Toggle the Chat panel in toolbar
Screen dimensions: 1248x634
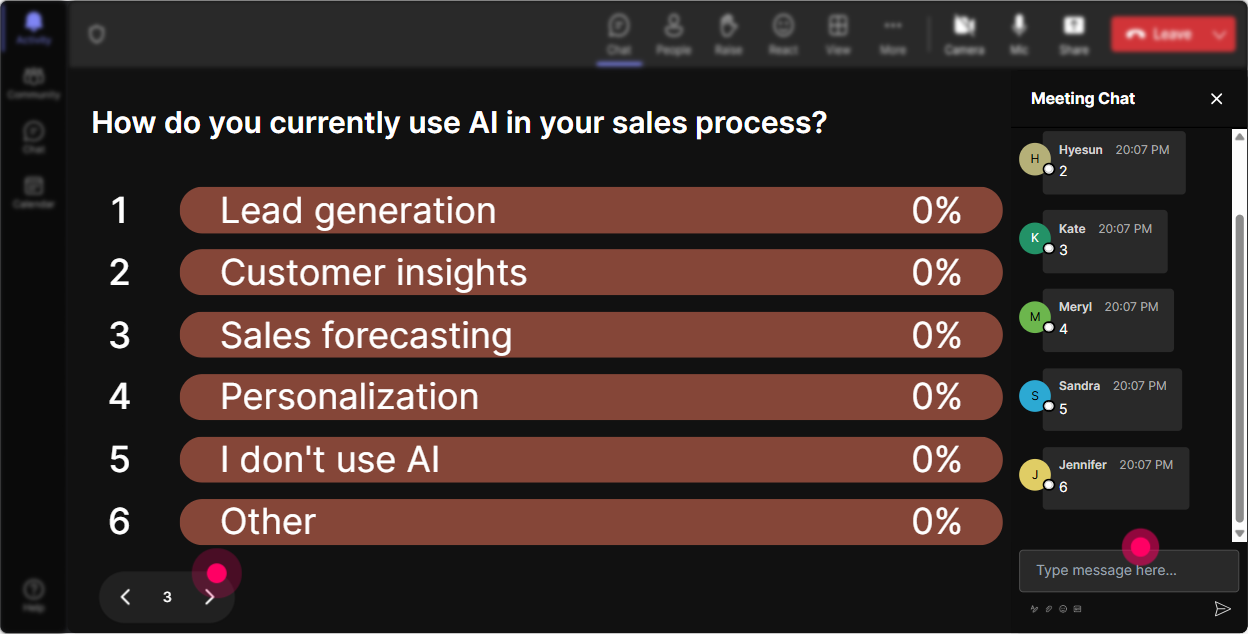[x=619, y=34]
